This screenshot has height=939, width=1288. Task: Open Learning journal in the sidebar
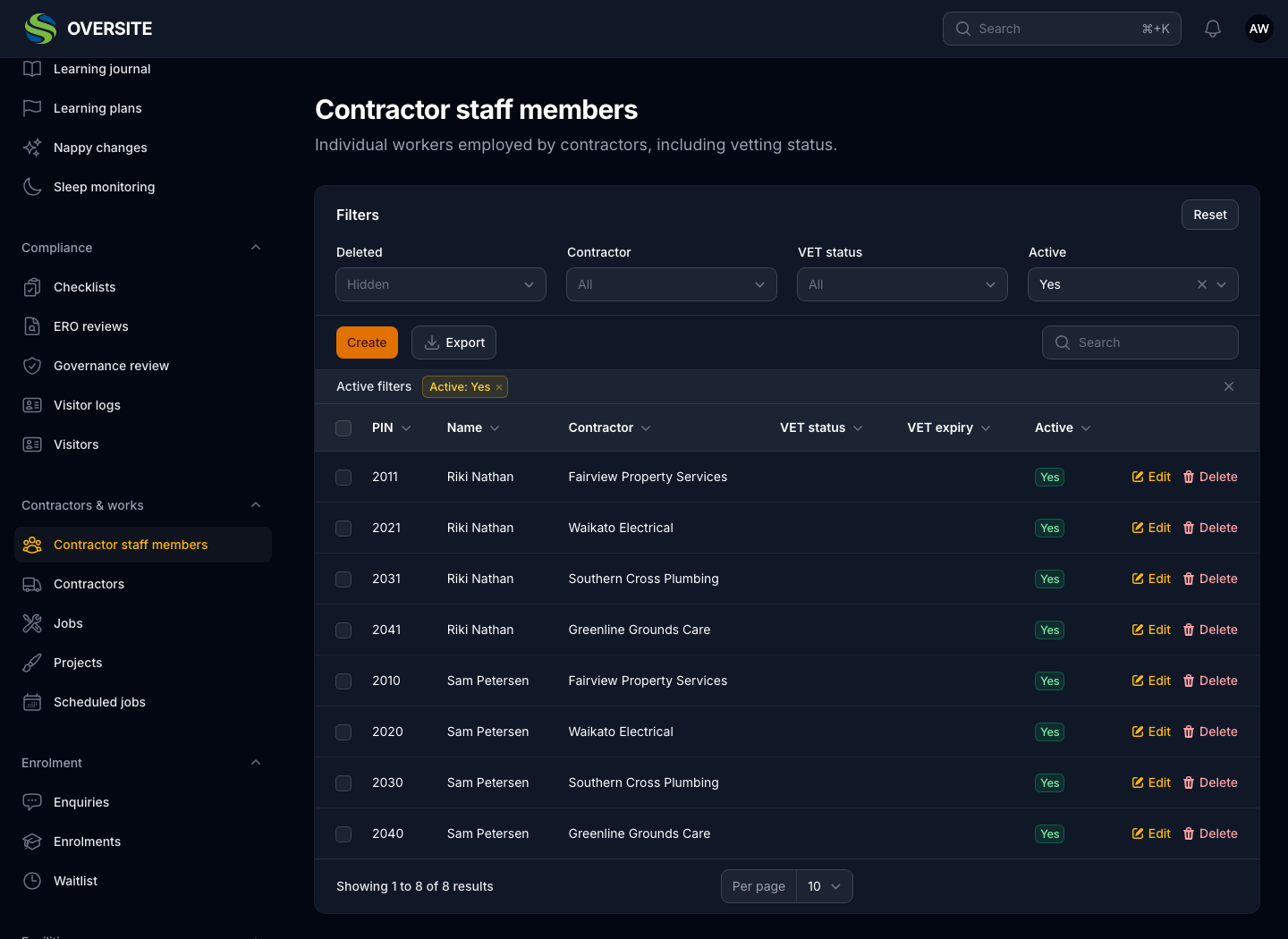[143, 69]
